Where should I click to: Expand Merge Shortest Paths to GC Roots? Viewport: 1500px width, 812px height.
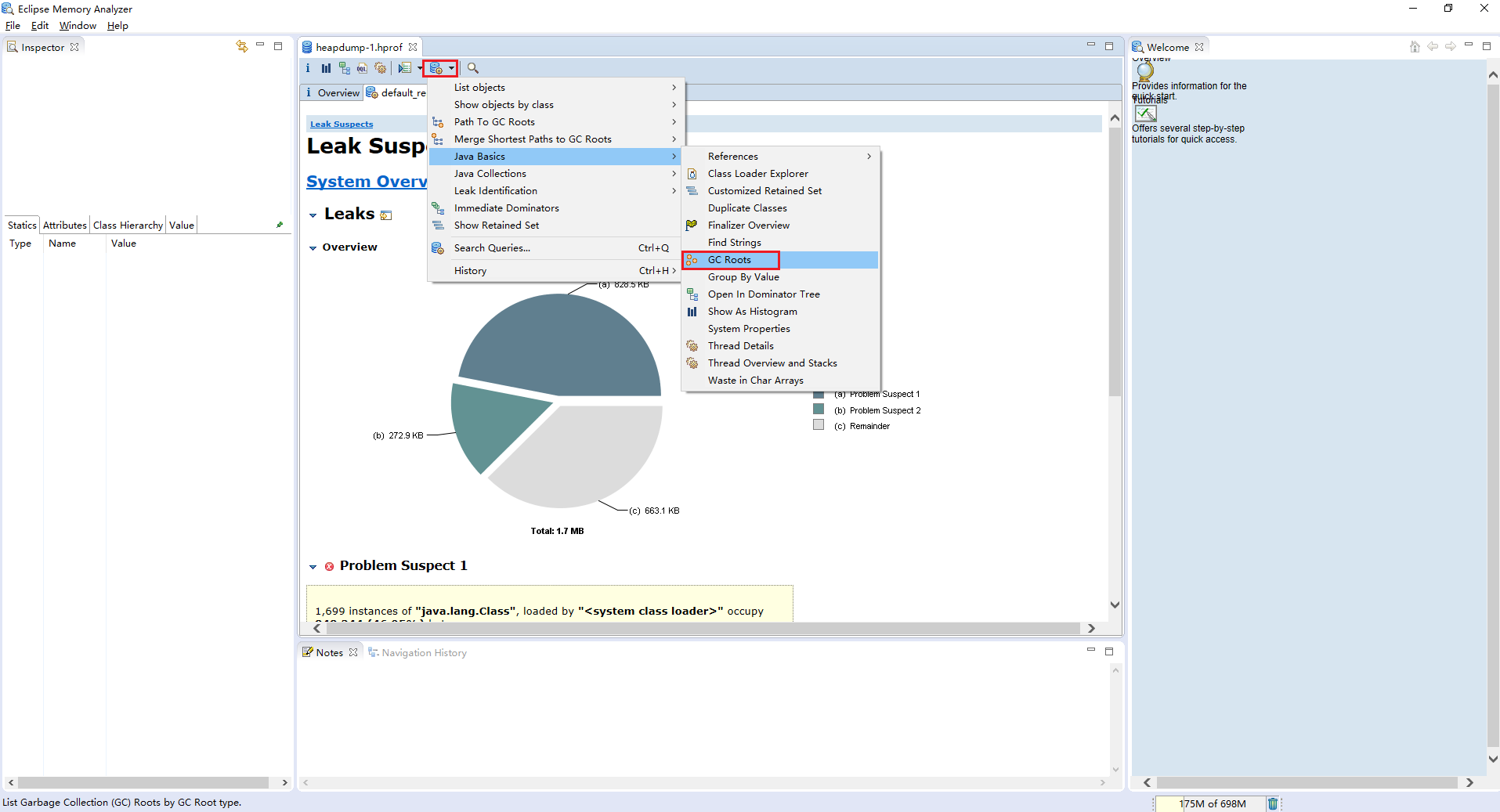coord(556,139)
